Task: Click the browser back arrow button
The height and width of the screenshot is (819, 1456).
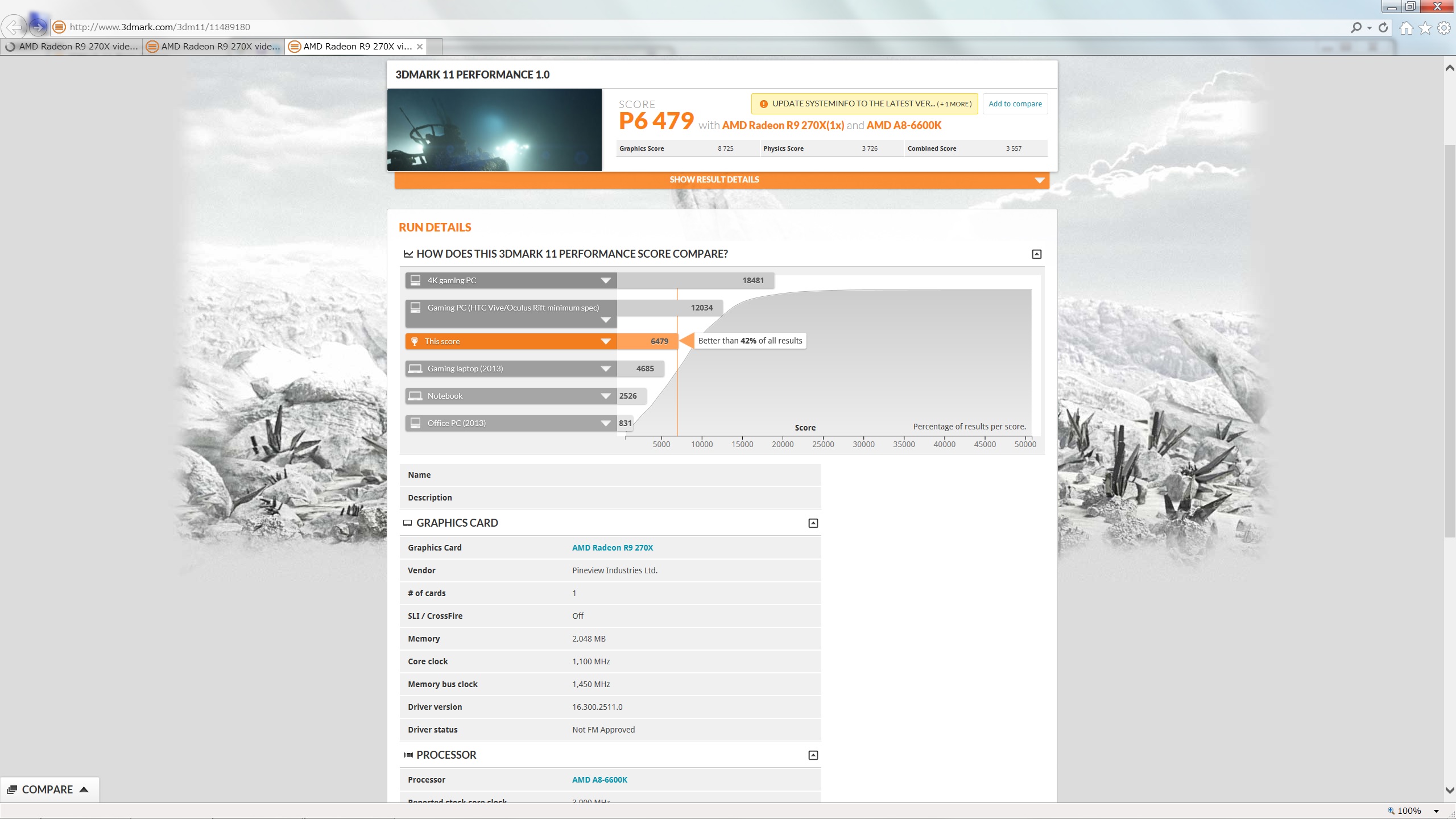Action: (x=14, y=27)
